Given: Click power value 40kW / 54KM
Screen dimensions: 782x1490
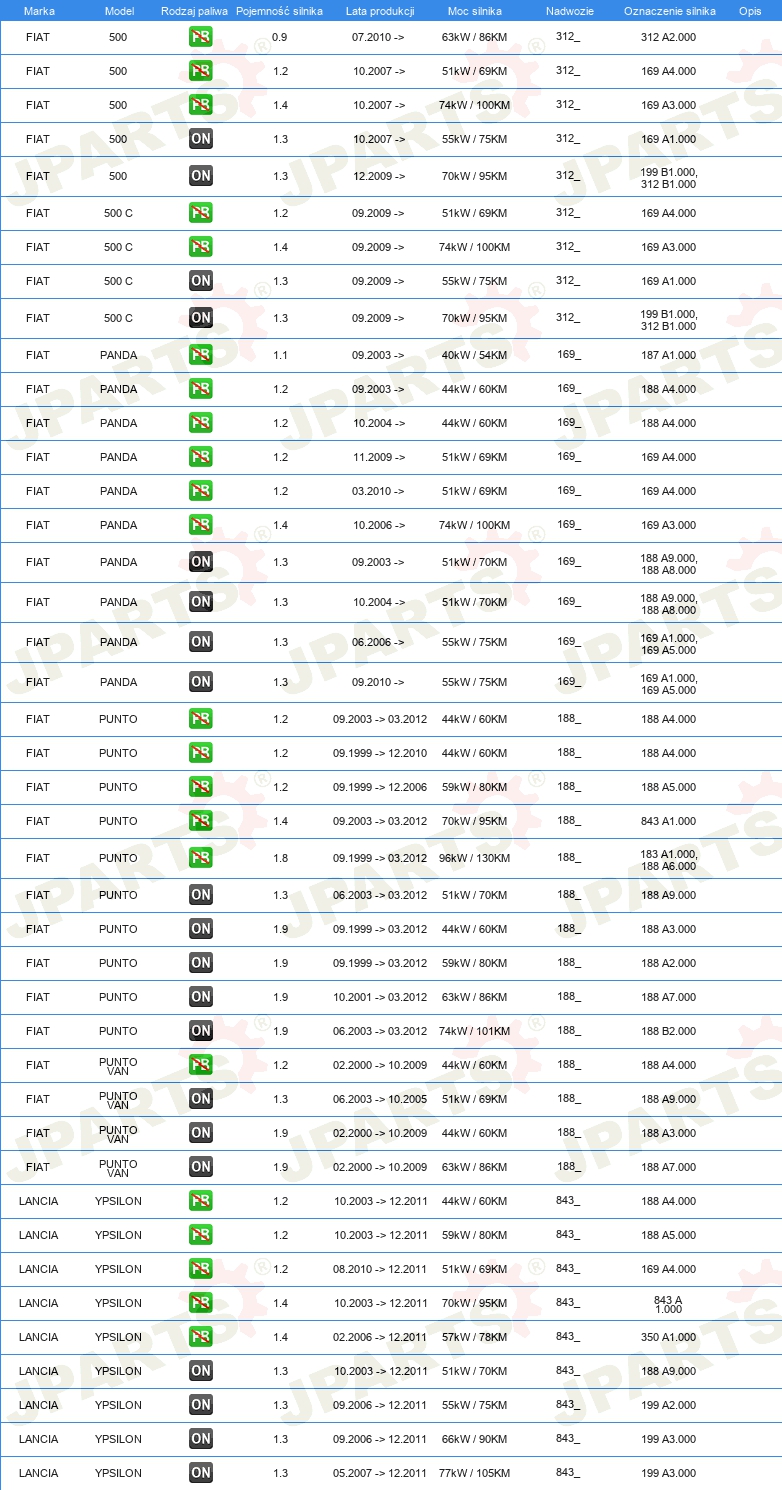Looking at the screenshot, I should point(475,355).
